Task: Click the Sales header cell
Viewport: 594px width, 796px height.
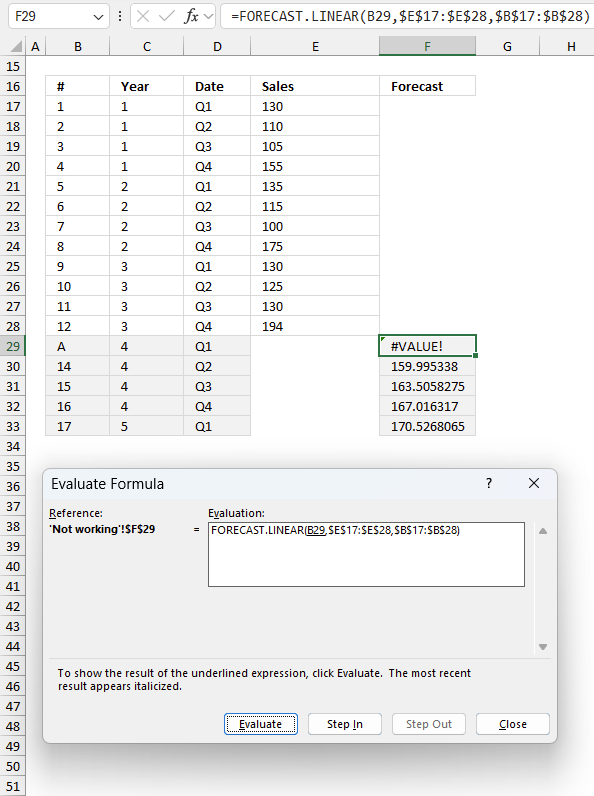Action: 315,86
